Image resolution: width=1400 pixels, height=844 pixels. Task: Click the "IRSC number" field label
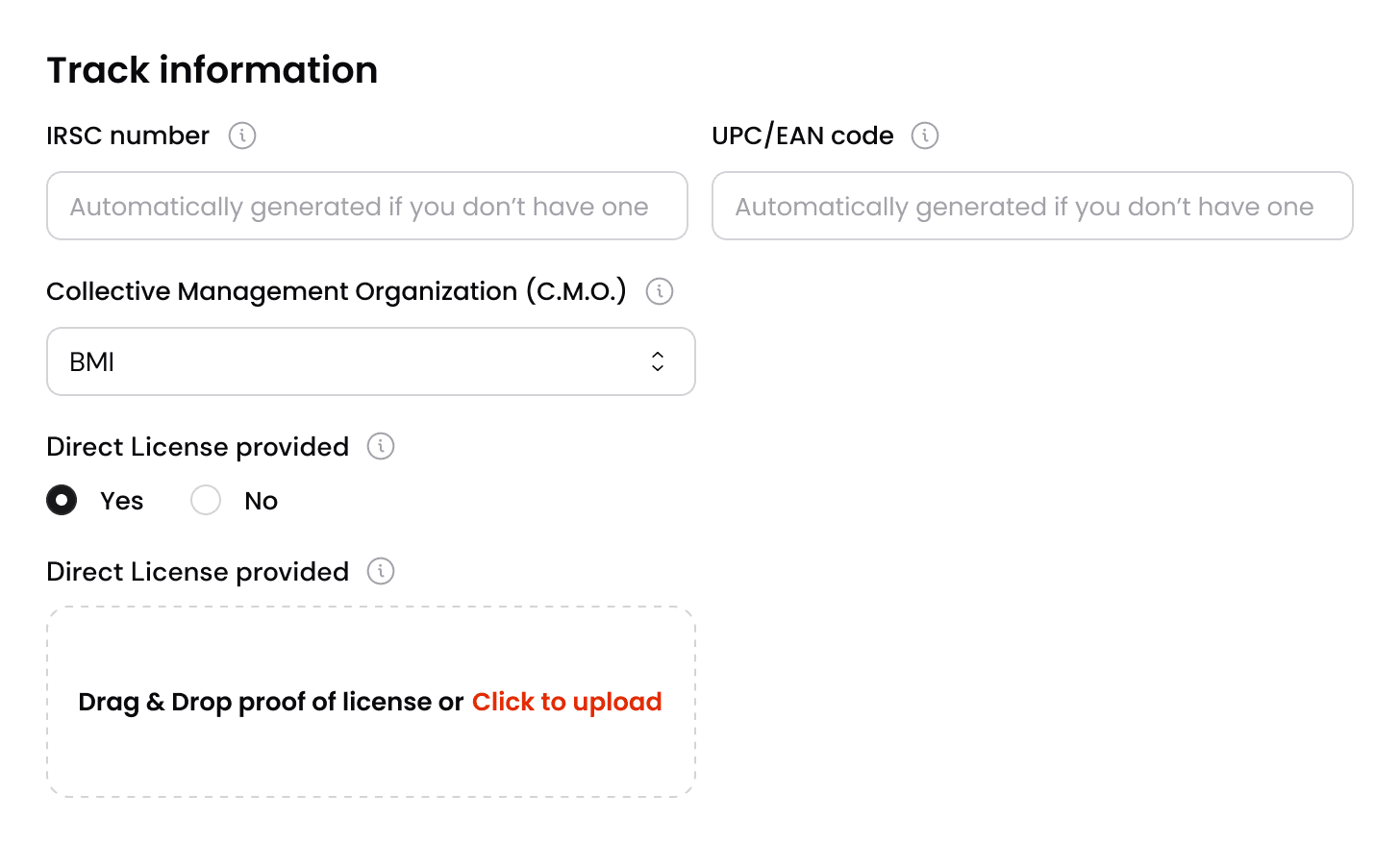tap(128, 136)
